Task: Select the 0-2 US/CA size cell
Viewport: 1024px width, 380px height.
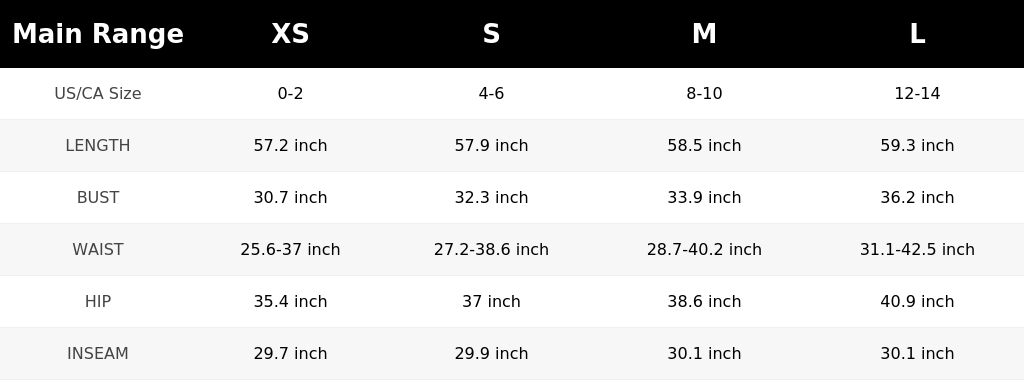Action: [x=290, y=93]
